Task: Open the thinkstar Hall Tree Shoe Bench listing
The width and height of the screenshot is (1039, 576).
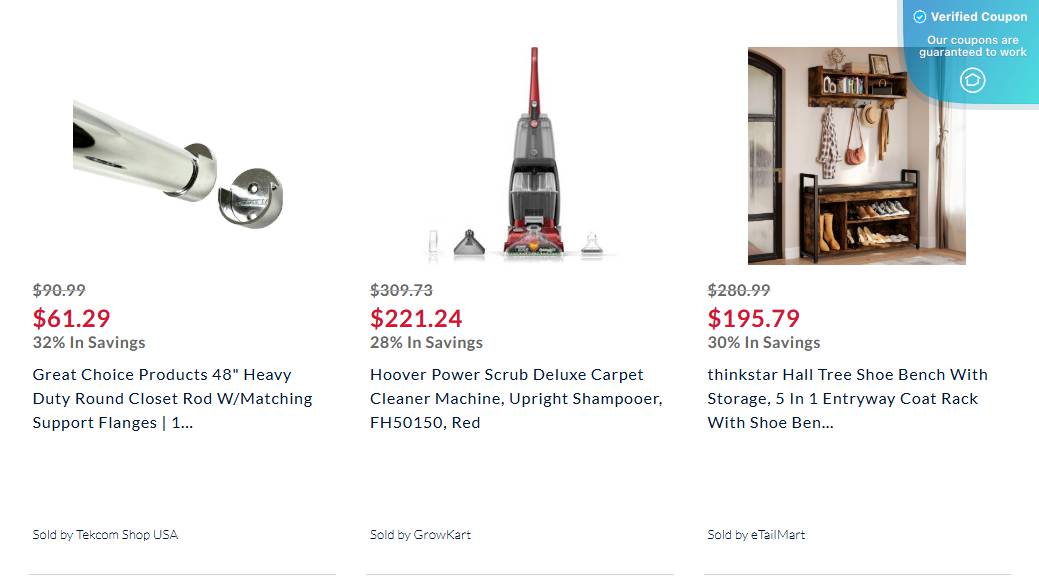Action: 848,398
